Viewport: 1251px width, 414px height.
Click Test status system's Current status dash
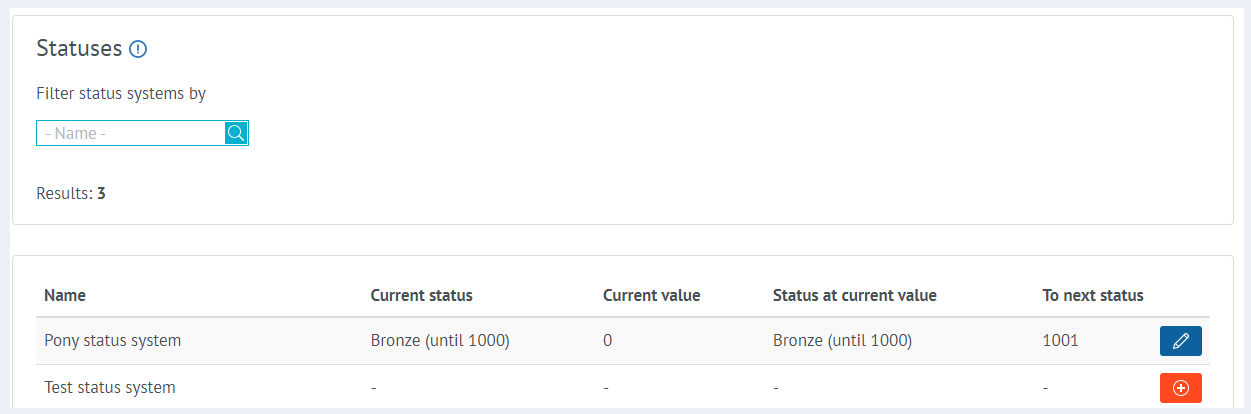coord(373,387)
